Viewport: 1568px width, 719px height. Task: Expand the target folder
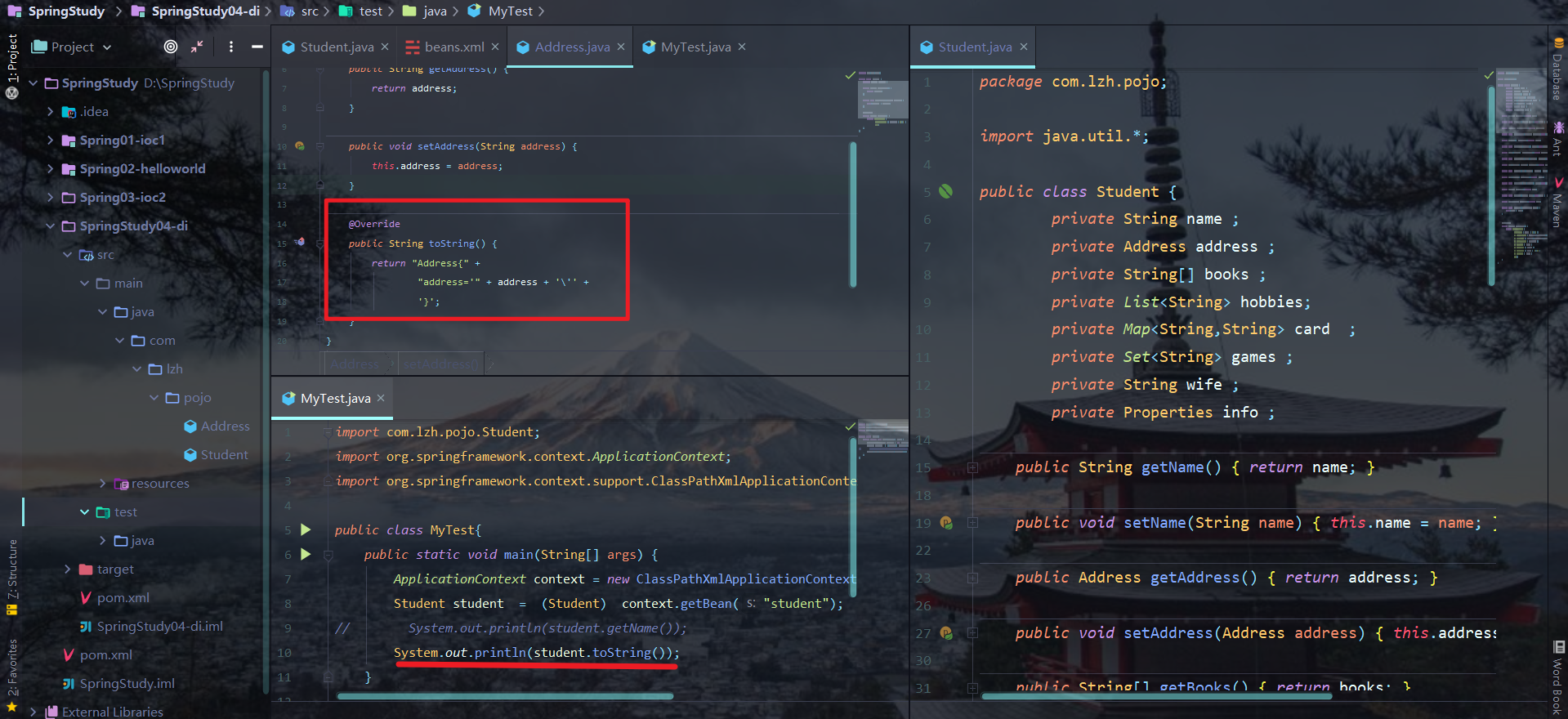tap(68, 569)
